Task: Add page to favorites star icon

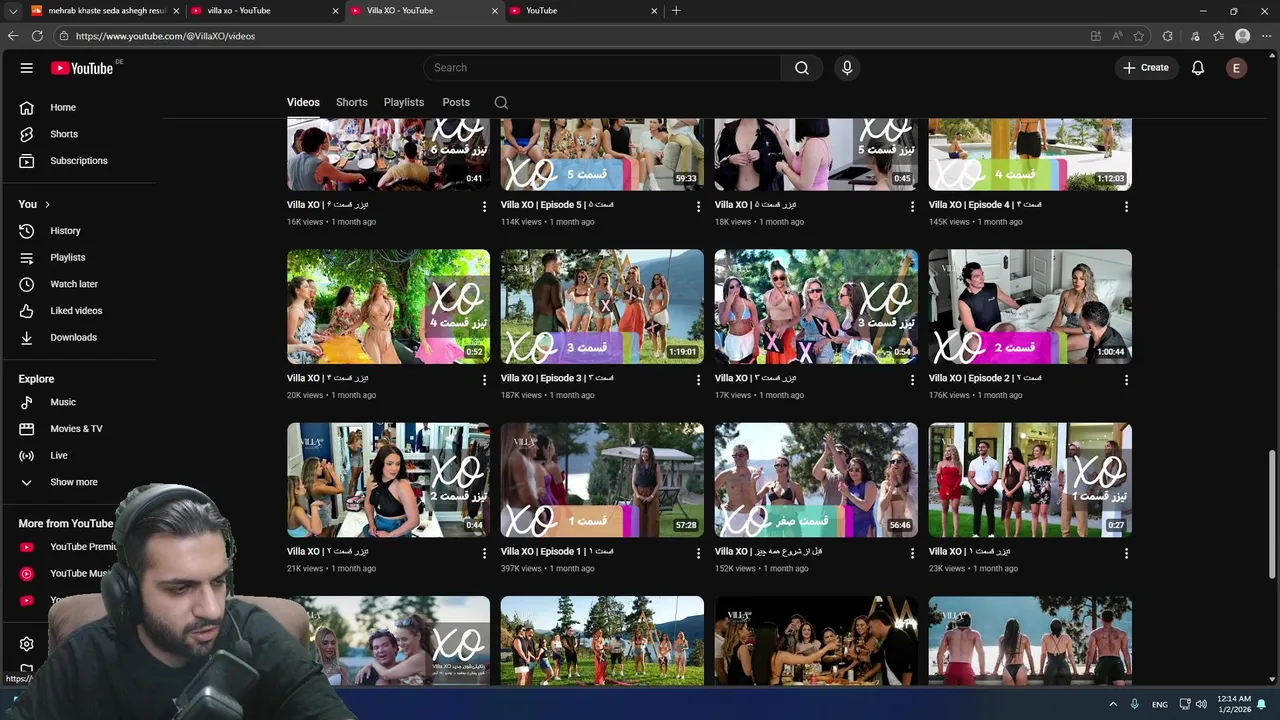Action: (1139, 36)
